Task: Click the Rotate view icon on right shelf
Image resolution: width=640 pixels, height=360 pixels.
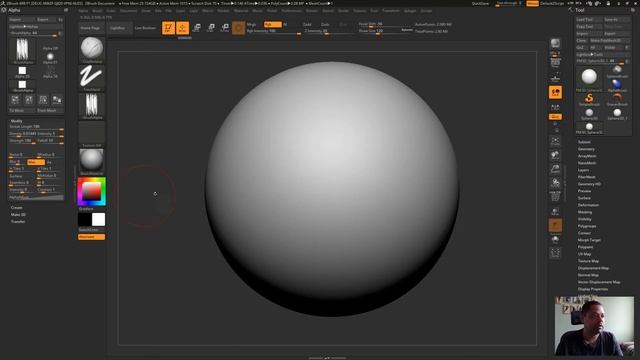Action: [555, 183]
